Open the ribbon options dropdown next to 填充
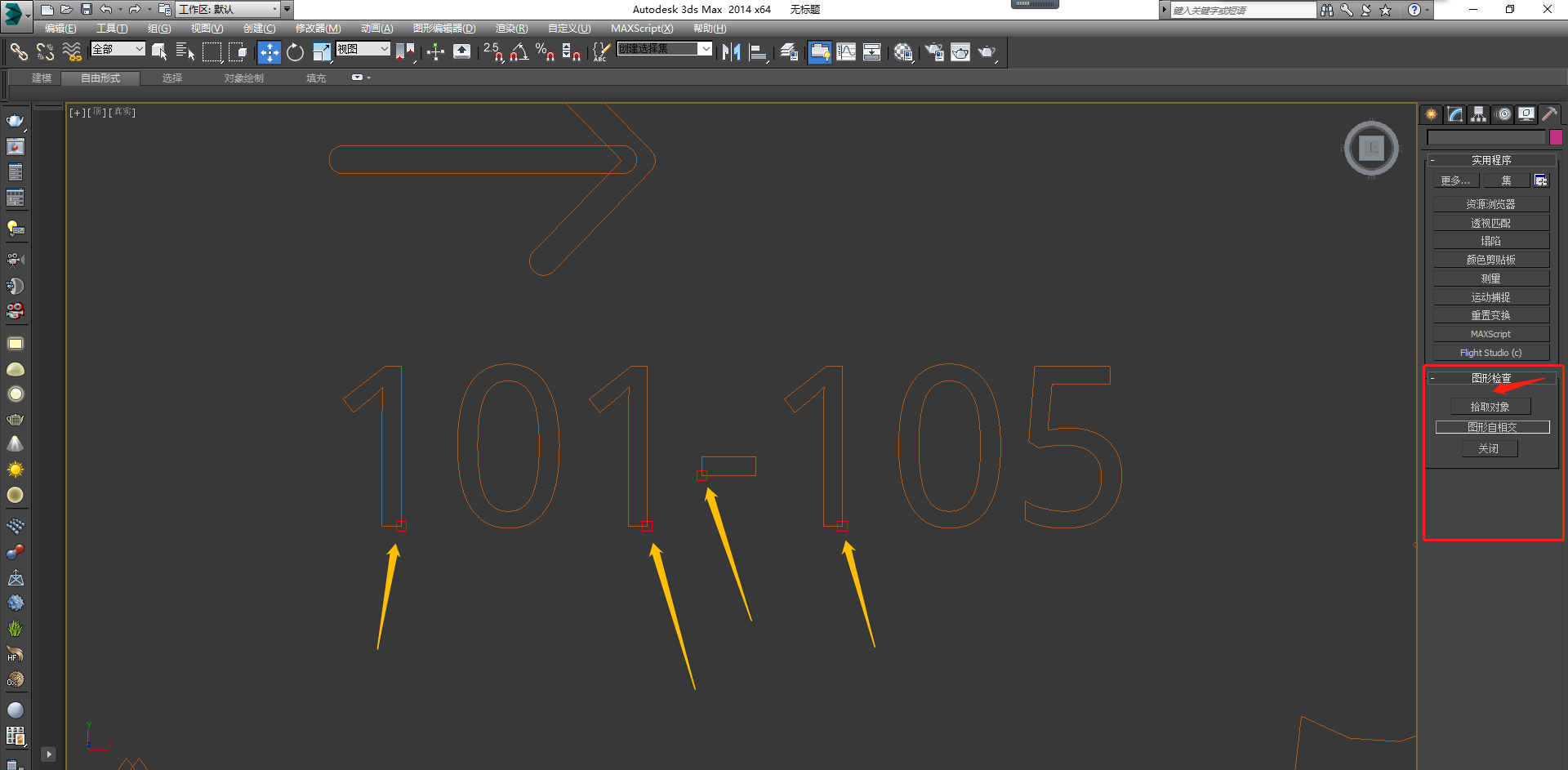This screenshot has height=770, width=1568. (x=360, y=78)
